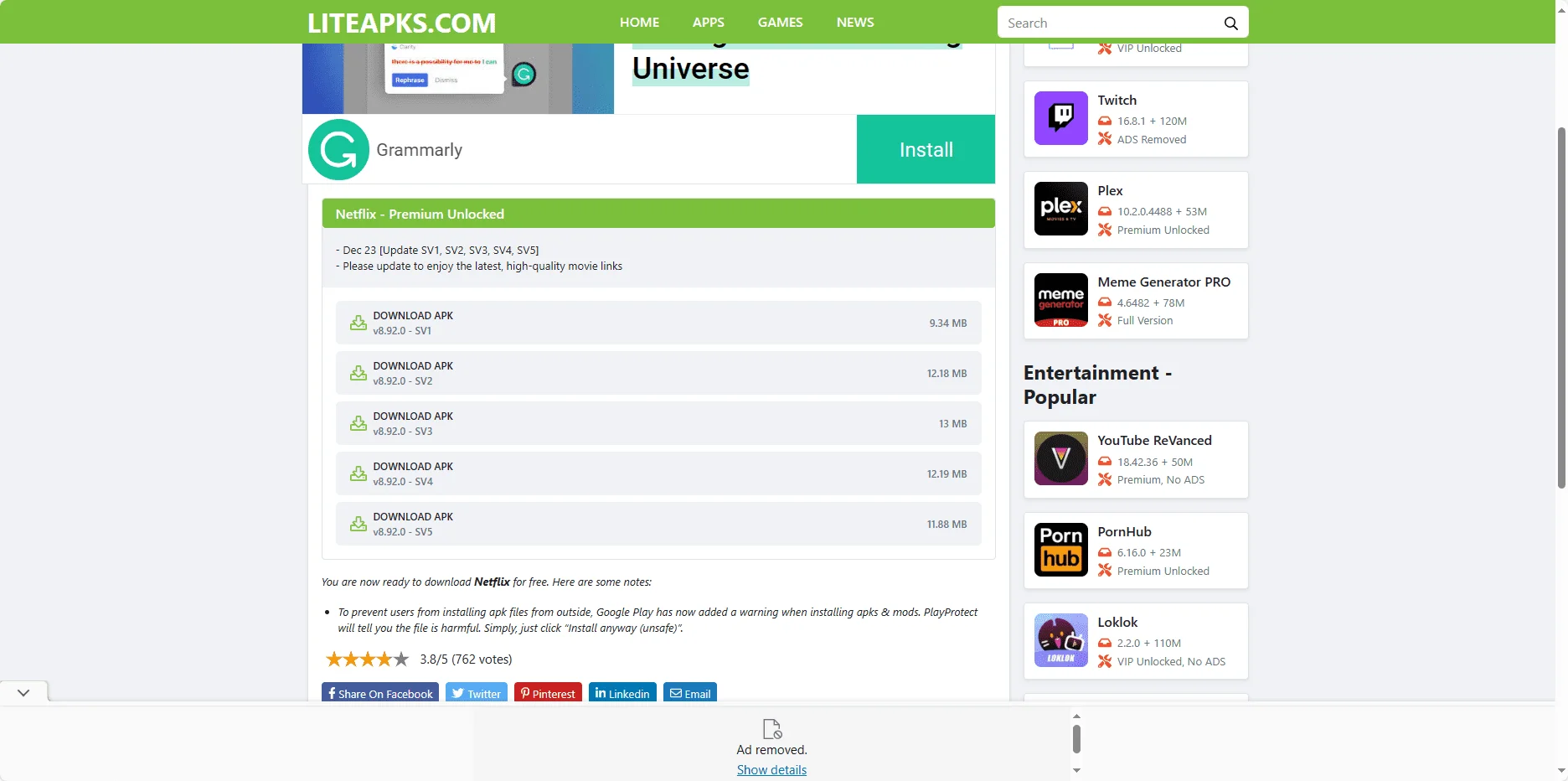Share via Linkedin button
Image resolution: width=1568 pixels, height=781 pixels.
click(x=622, y=693)
